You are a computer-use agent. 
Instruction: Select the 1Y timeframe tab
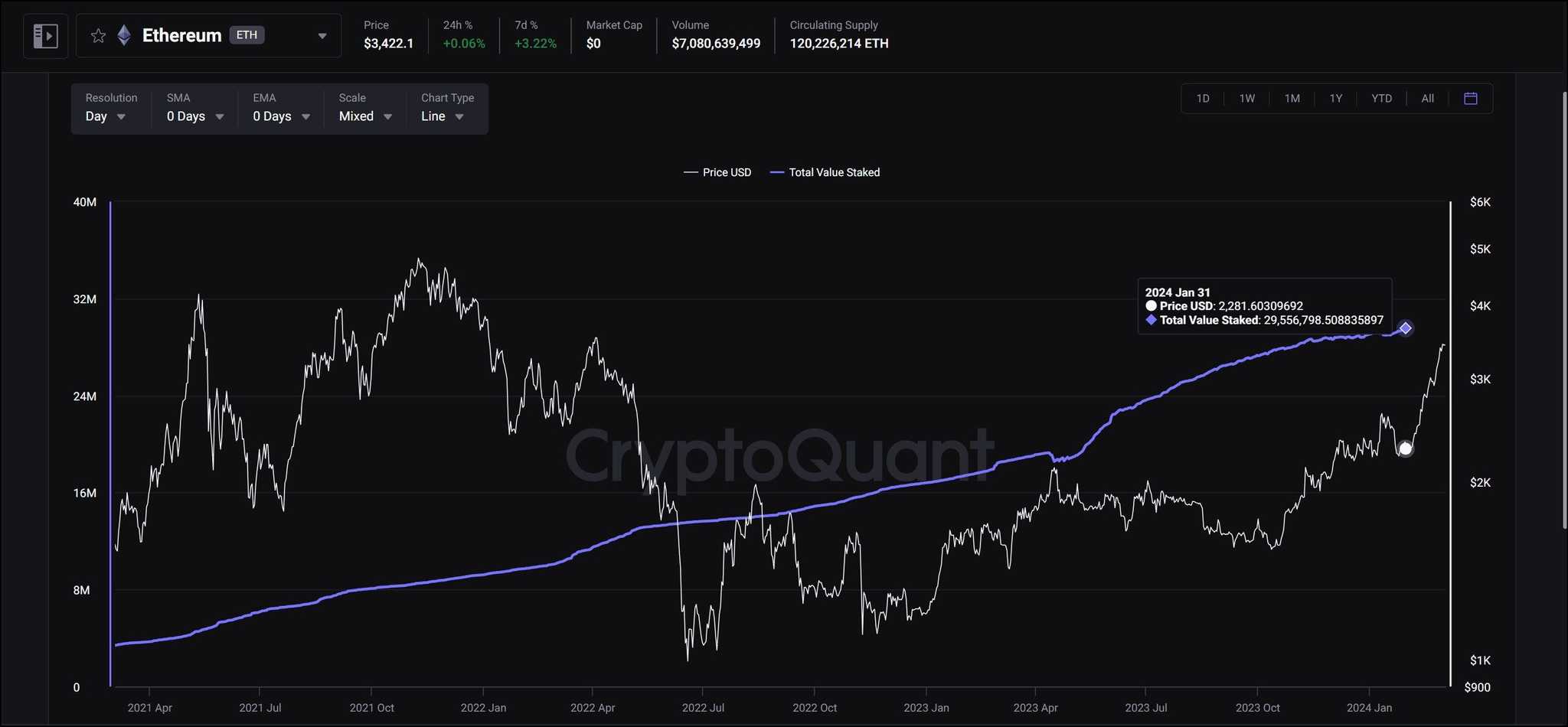tap(1336, 98)
